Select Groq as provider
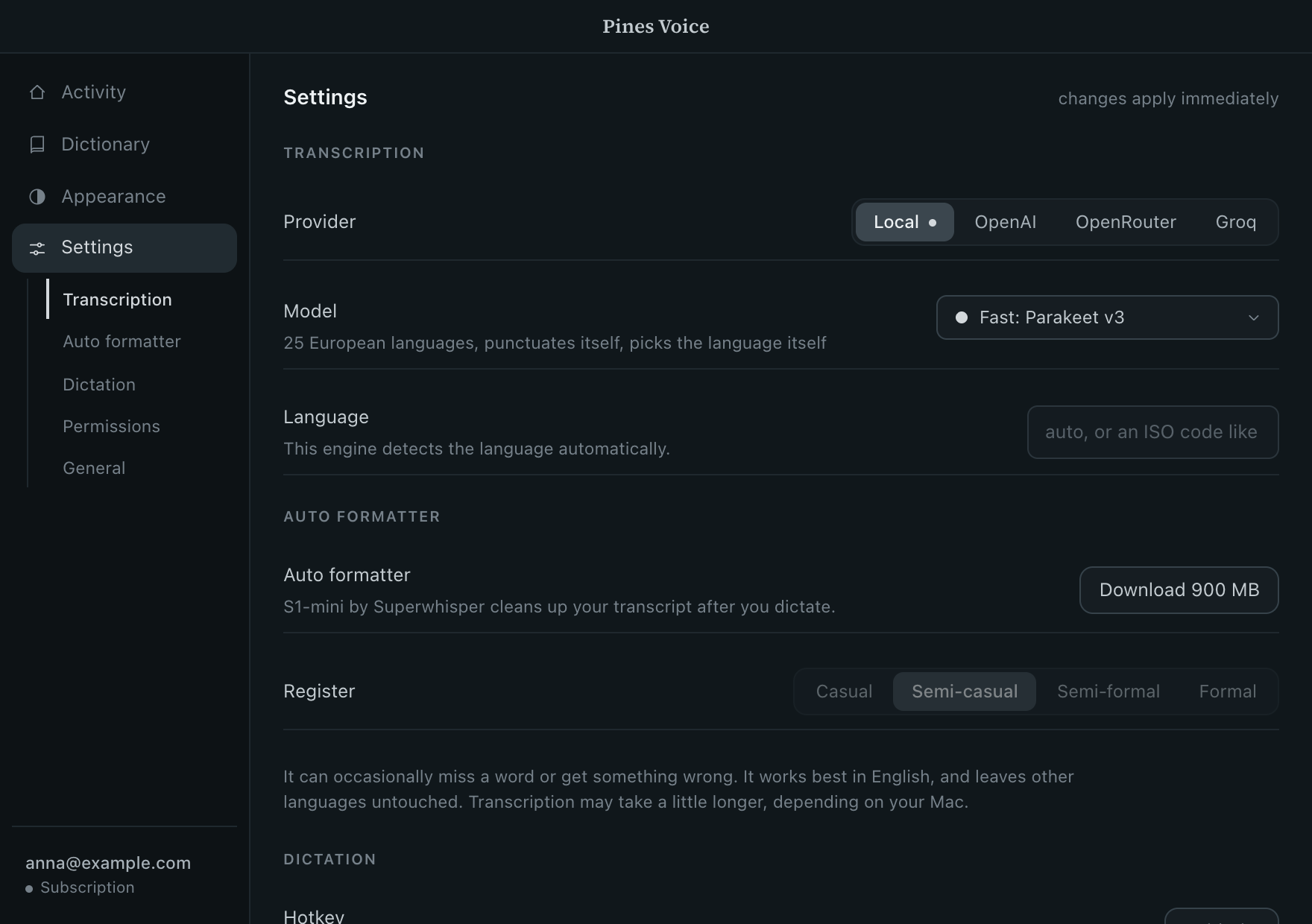Viewport: 1312px width, 924px height. point(1236,222)
